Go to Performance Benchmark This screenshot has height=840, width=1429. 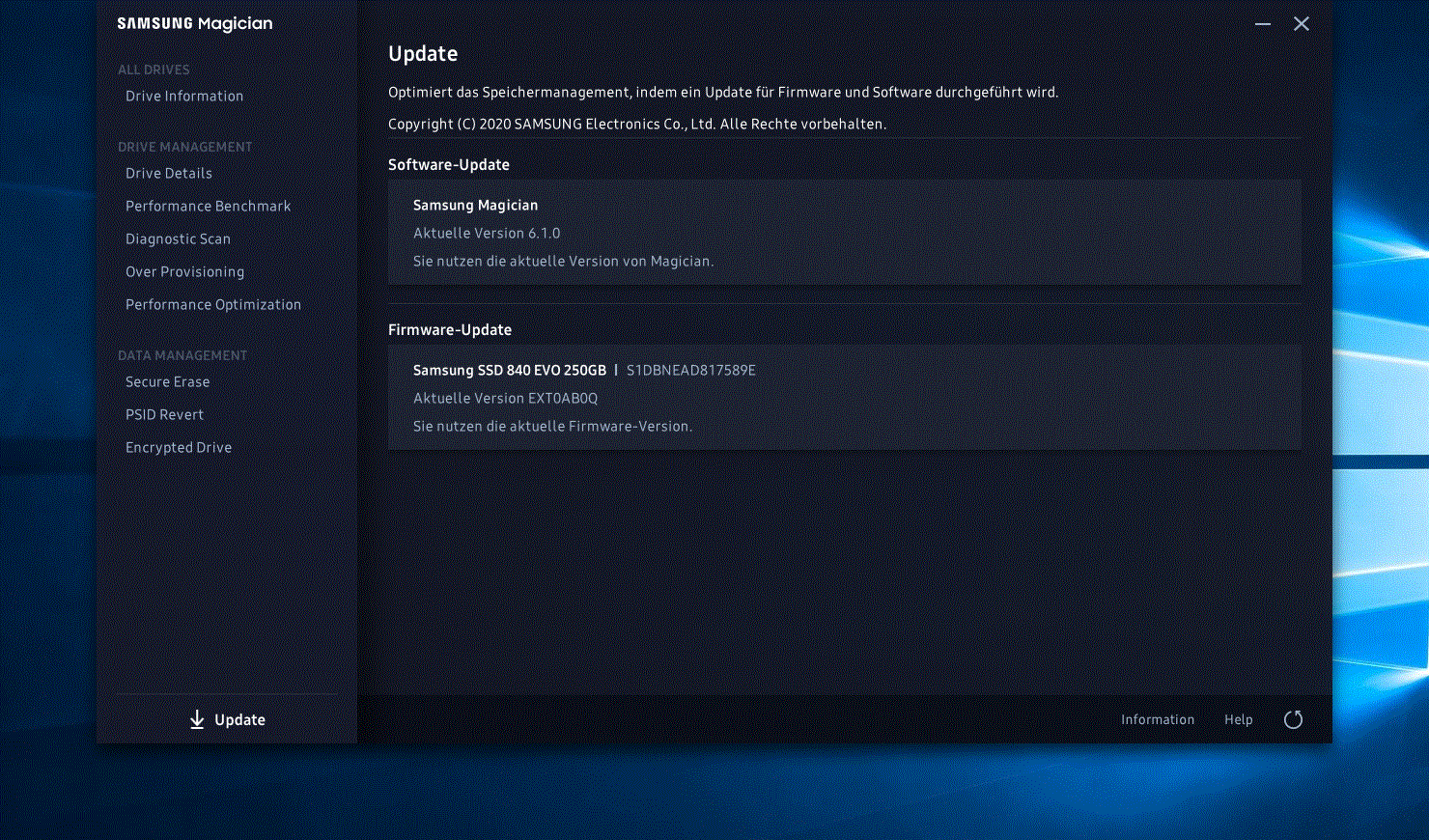point(209,207)
